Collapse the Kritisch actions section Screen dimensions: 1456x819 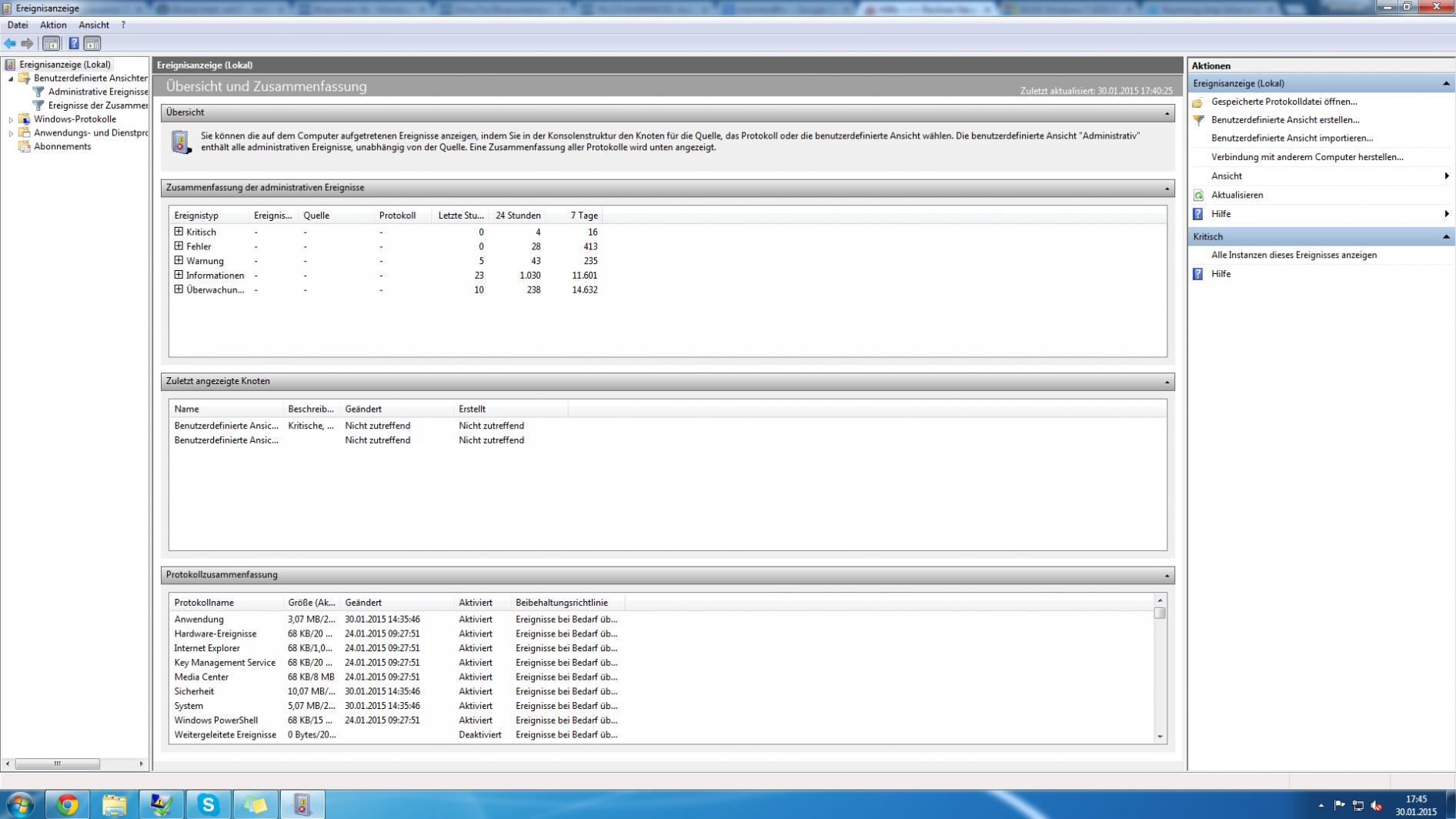tap(1446, 237)
